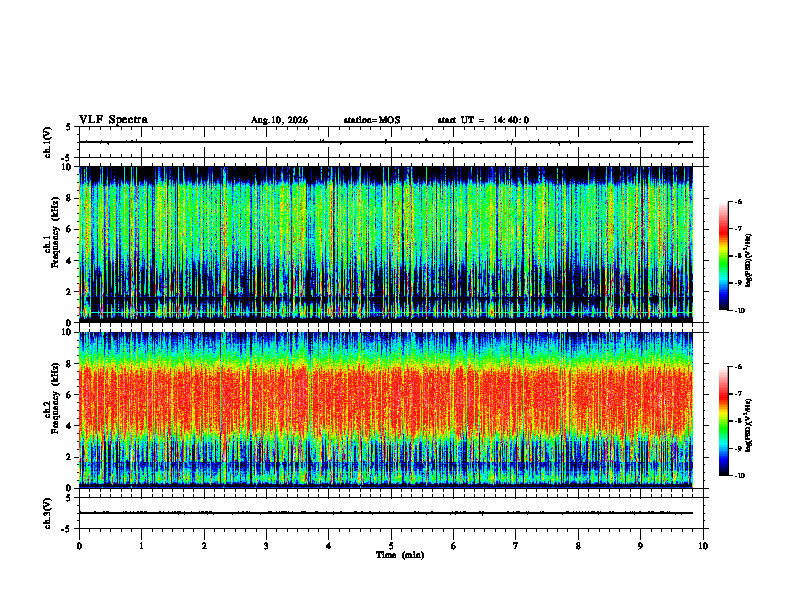Click the time axis tick label "9"
The width and height of the screenshot is (792, 612).
[640, 546]
